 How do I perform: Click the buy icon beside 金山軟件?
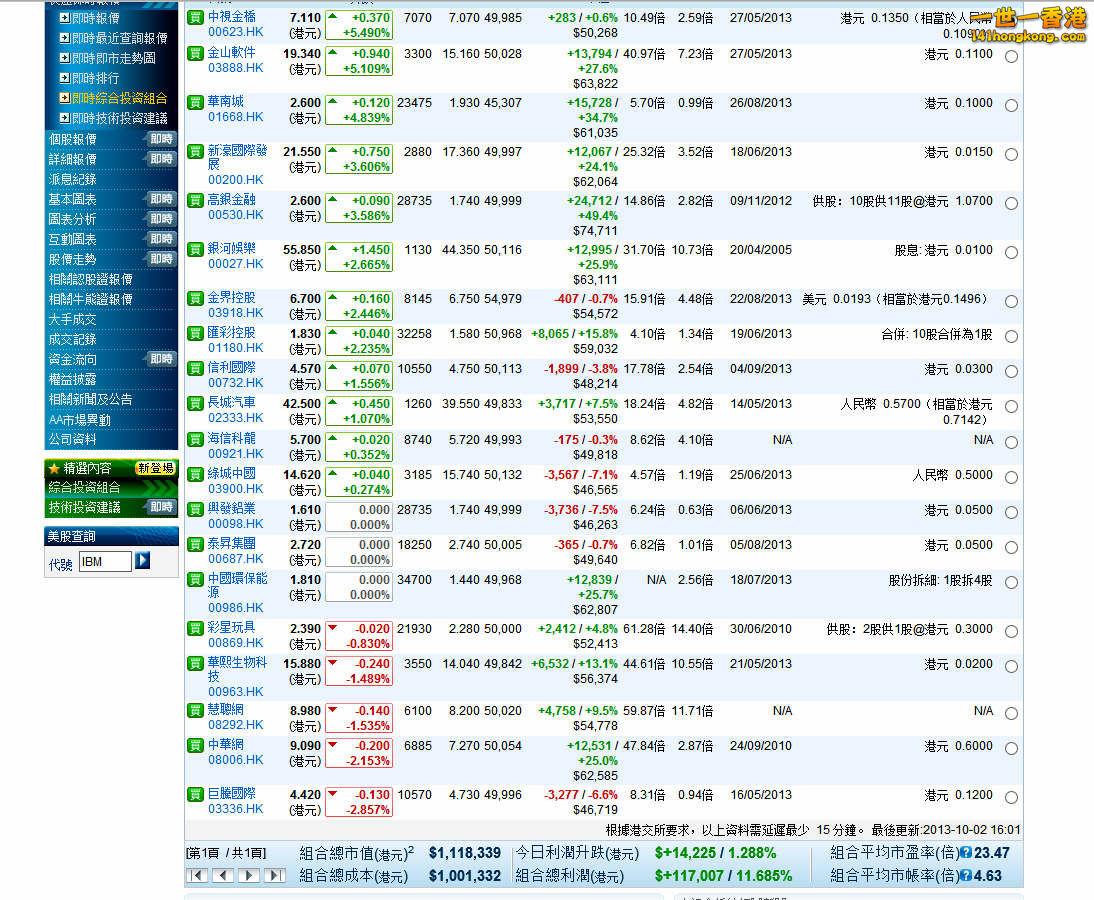click(195, 53)
